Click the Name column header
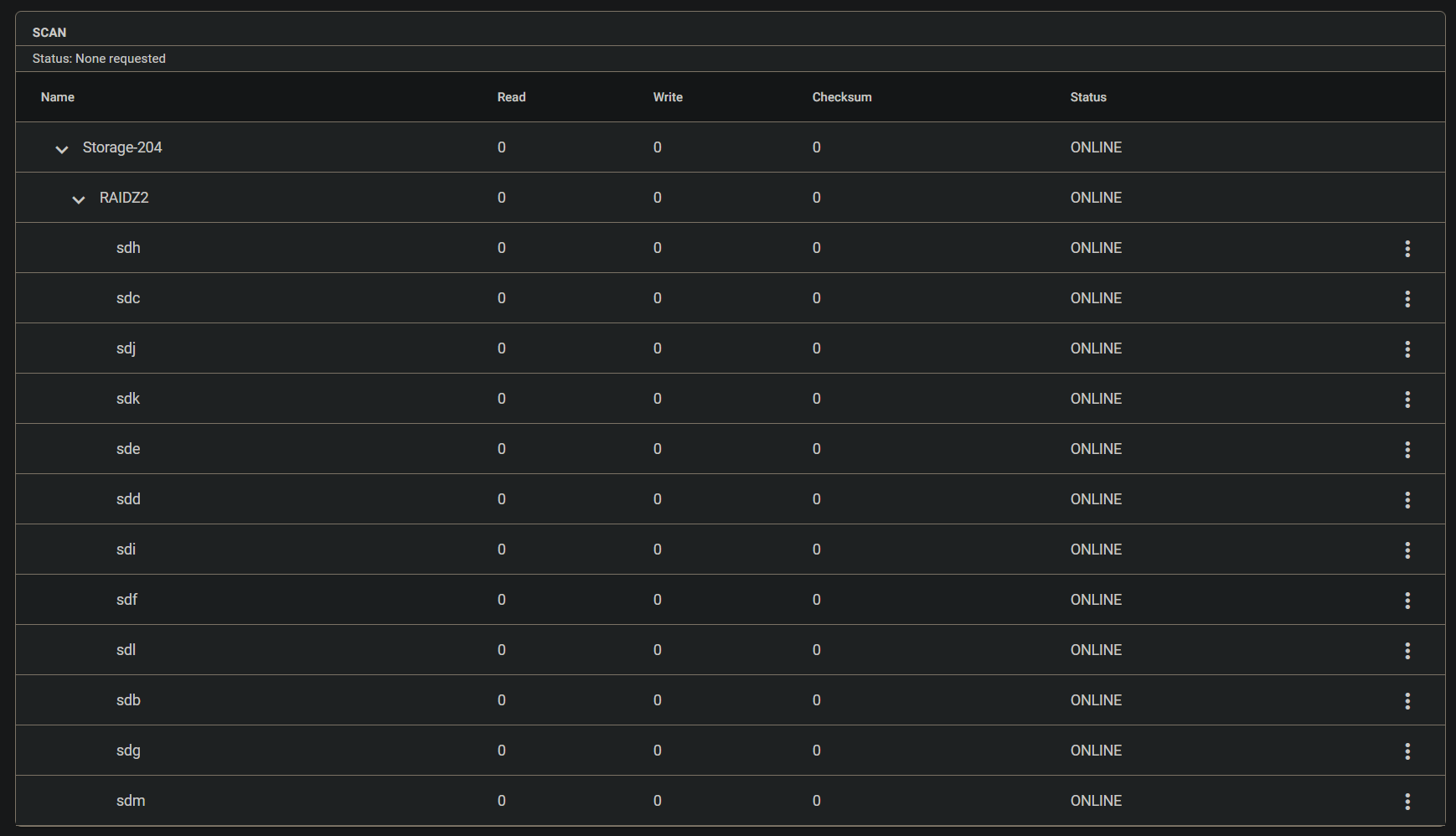The image size is (1456, 836). [x=58, y=97]
